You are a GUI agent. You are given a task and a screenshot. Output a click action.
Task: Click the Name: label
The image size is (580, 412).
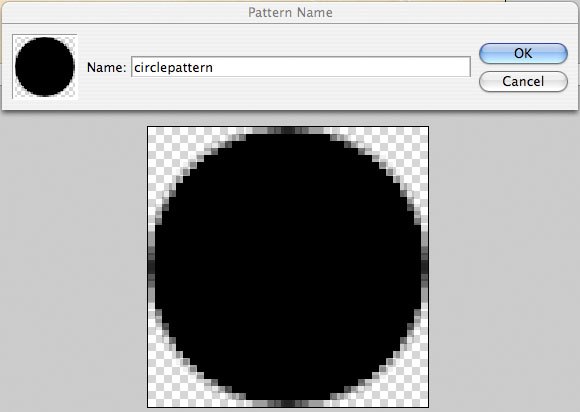(107, 67)
